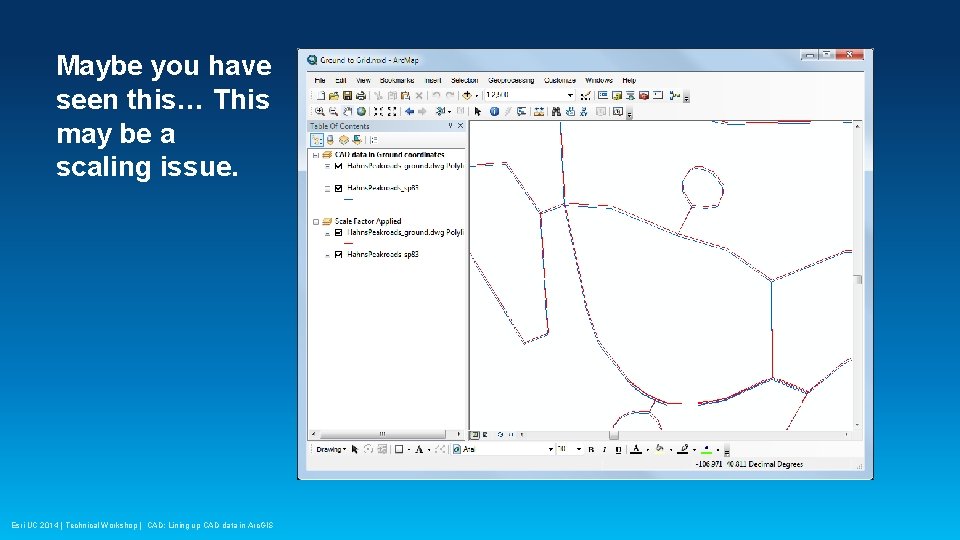Pick the line color swatch

(x=683, y=449)
